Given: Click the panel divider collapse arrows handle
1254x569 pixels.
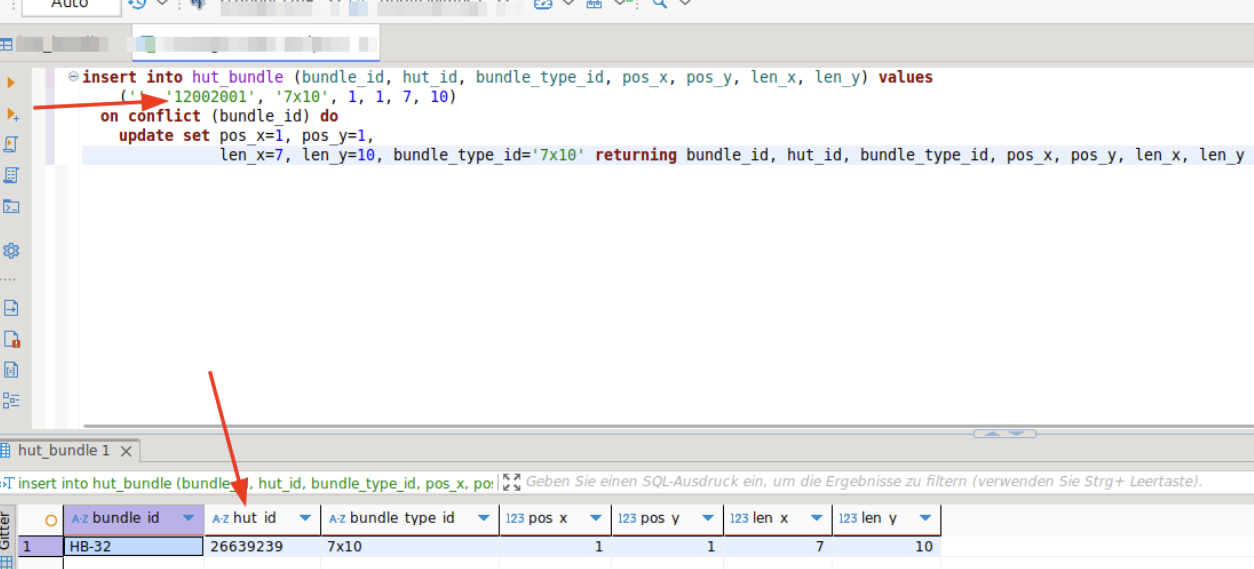Looking at the screenshot, I should coord(1004,434).
